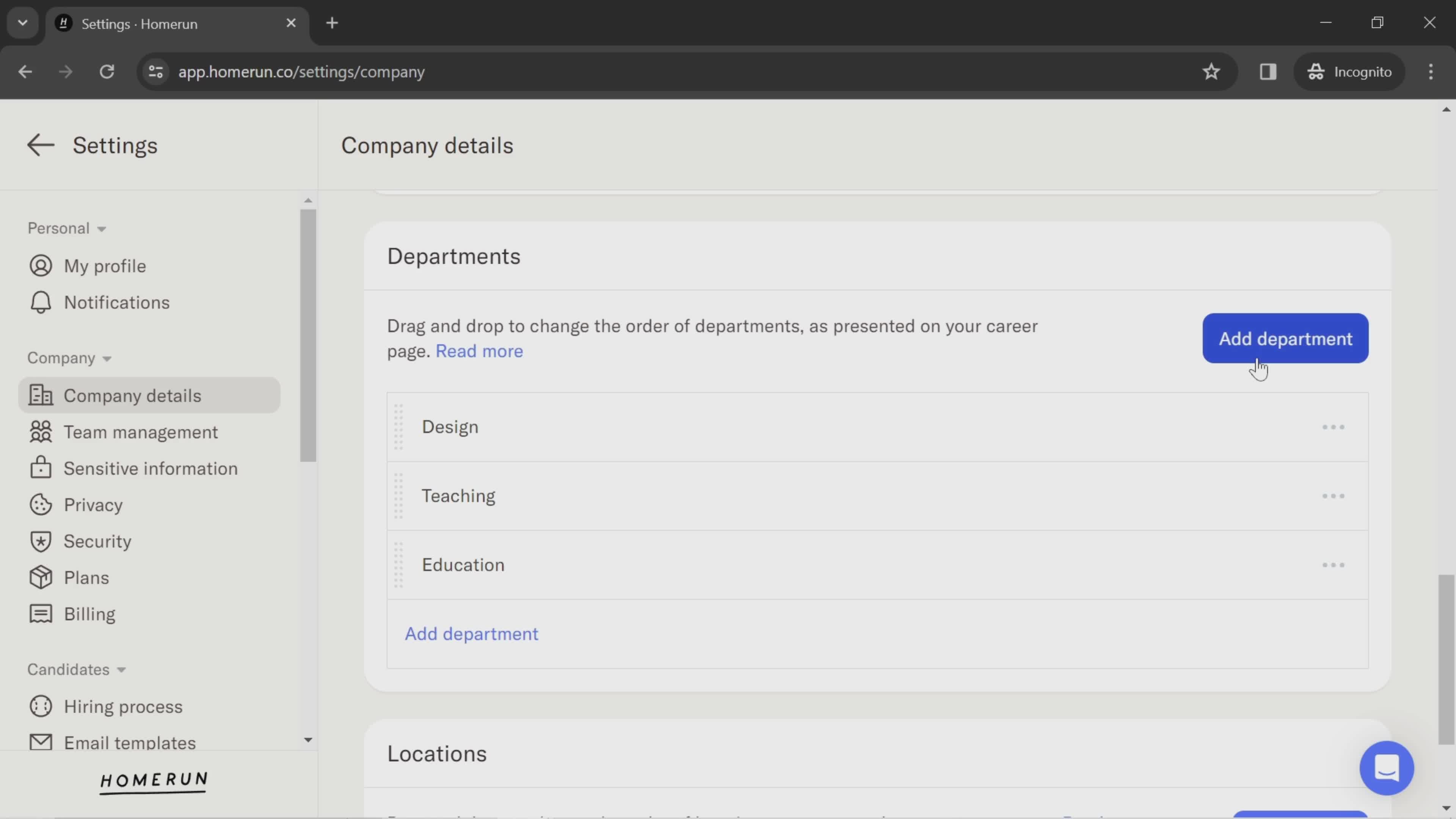The width and height of the screenshot is (1456, 819).
Task: Collapse the Company section
Action: click(69, 358)
